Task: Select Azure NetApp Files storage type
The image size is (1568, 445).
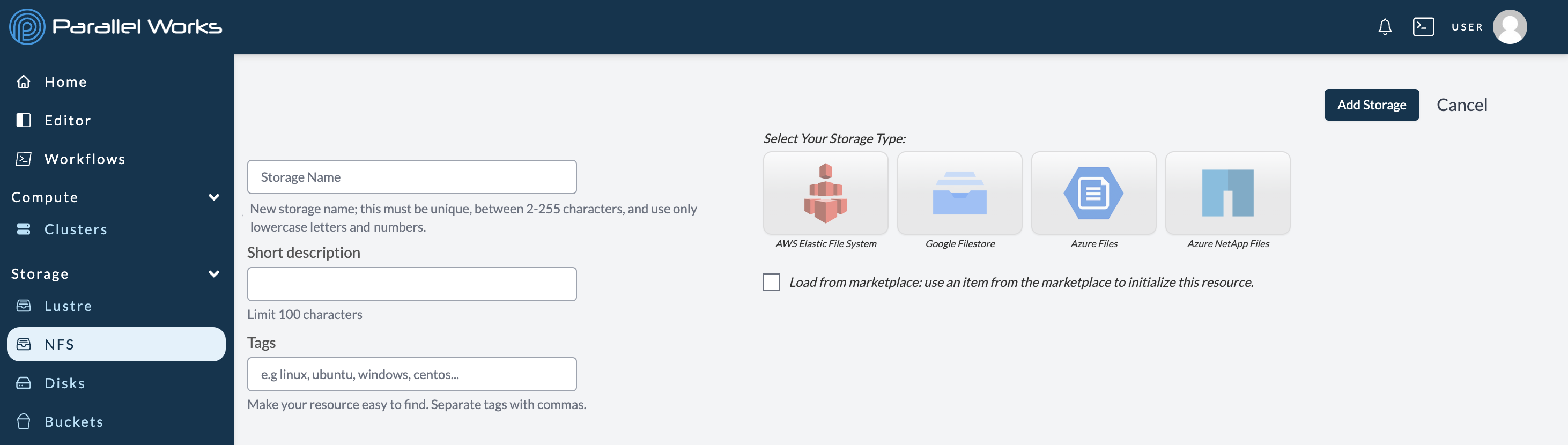Action: click(1227, 193)
